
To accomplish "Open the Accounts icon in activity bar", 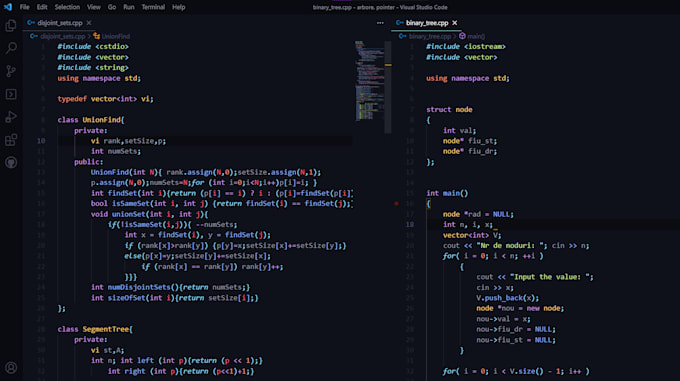I will point(11,368).
